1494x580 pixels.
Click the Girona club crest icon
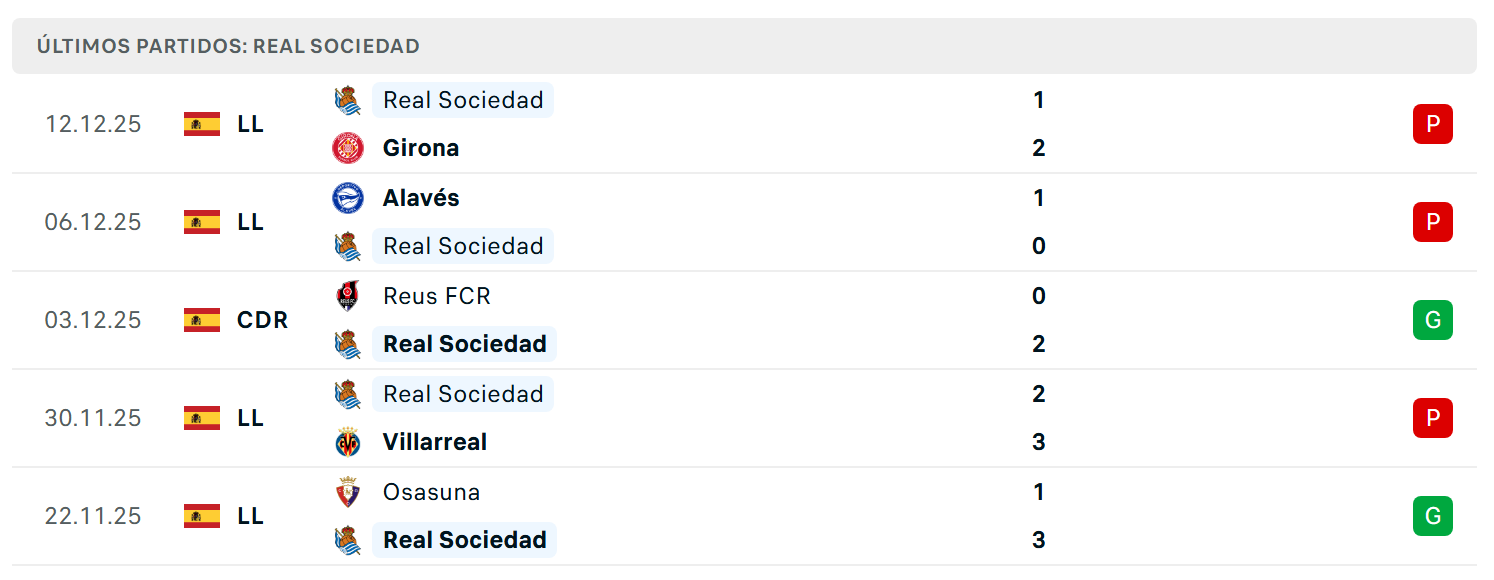click(348, 148)
